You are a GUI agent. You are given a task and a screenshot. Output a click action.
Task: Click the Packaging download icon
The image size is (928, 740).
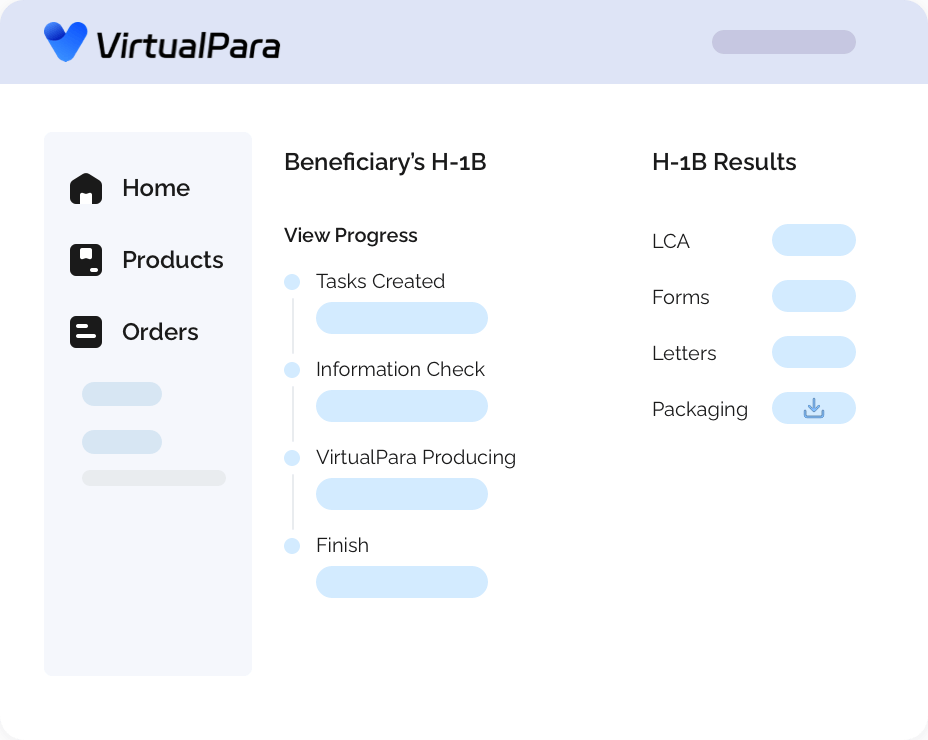coord(814,408)
